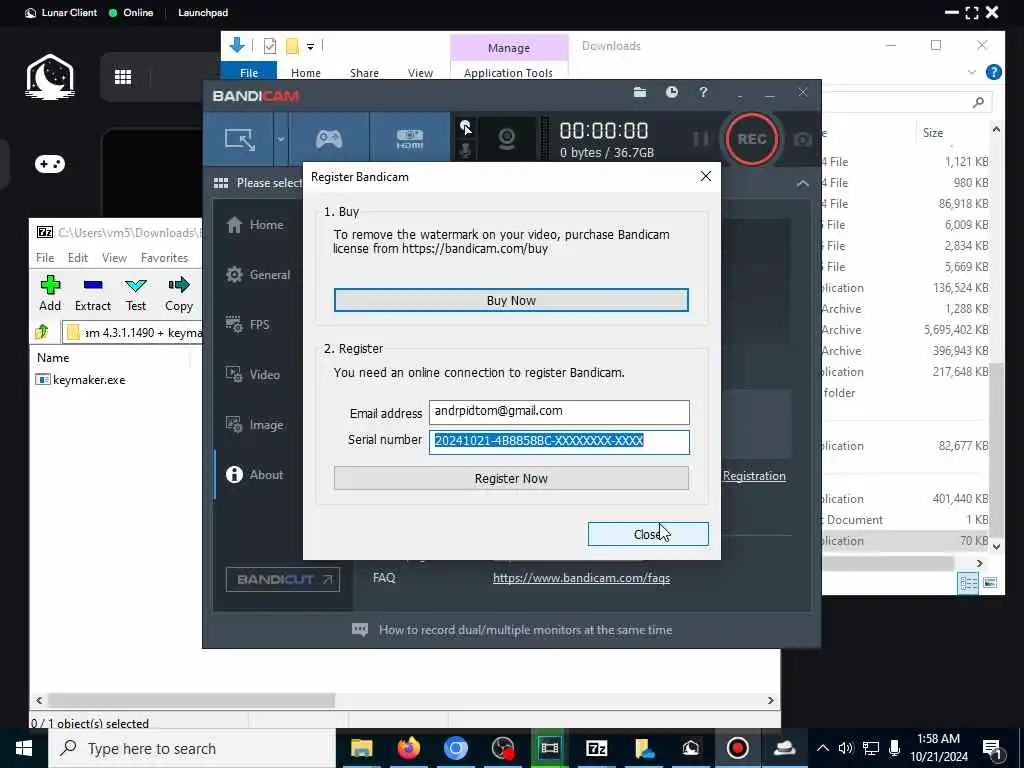Open View menu in 7-Zip

click(114, 258)
